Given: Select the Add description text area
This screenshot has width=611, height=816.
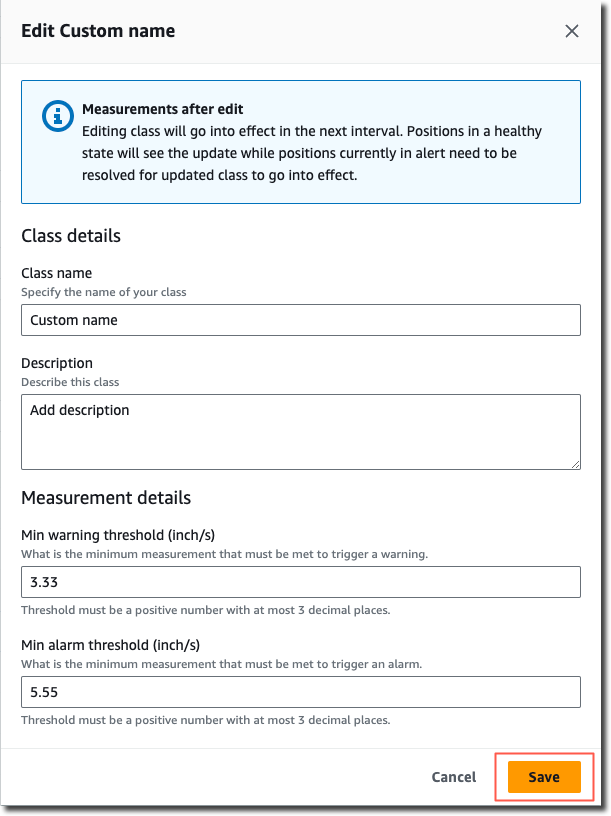Looking at the screenshot, I should pos(300,430).
